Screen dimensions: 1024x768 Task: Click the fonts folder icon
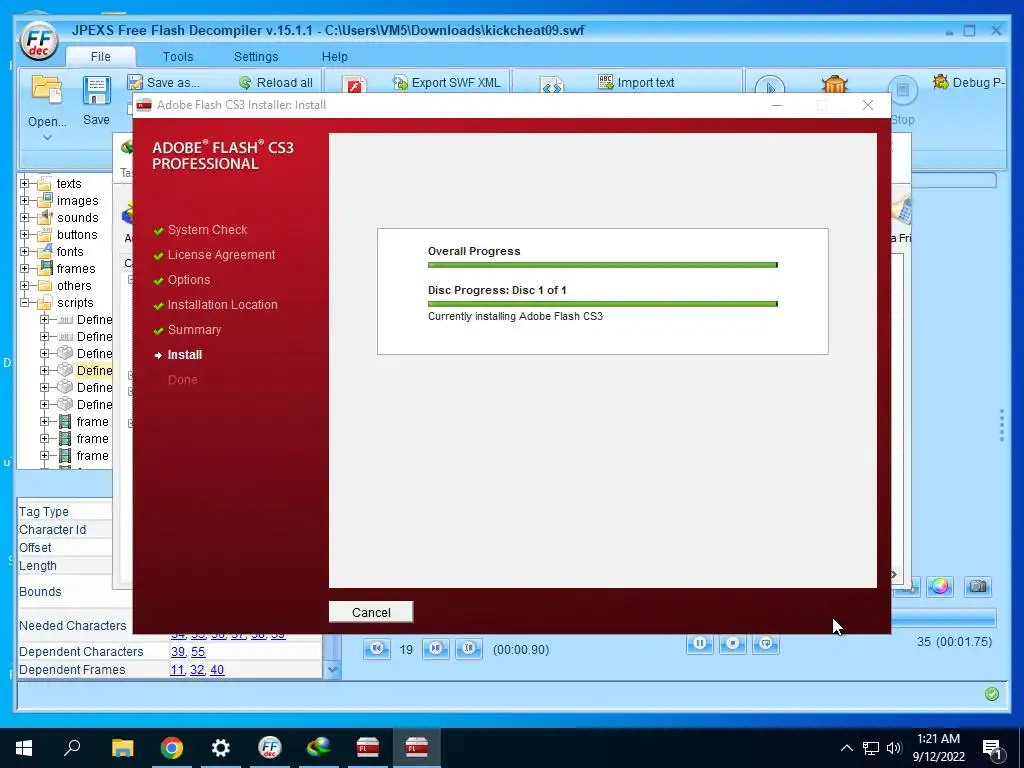point(45,251)
